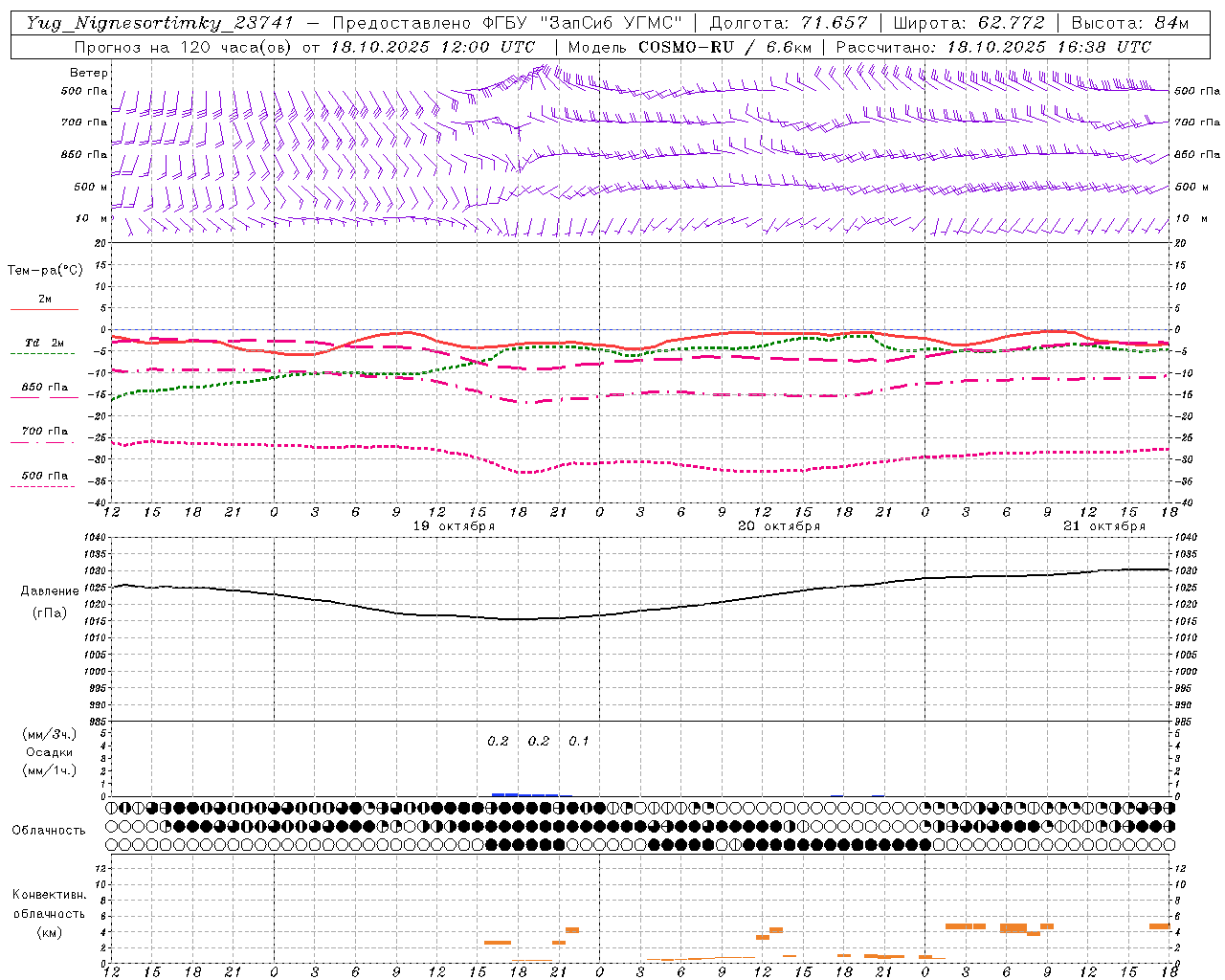Select the Модель COSMO-RU / 6.6км label

[x=690, y=47]
